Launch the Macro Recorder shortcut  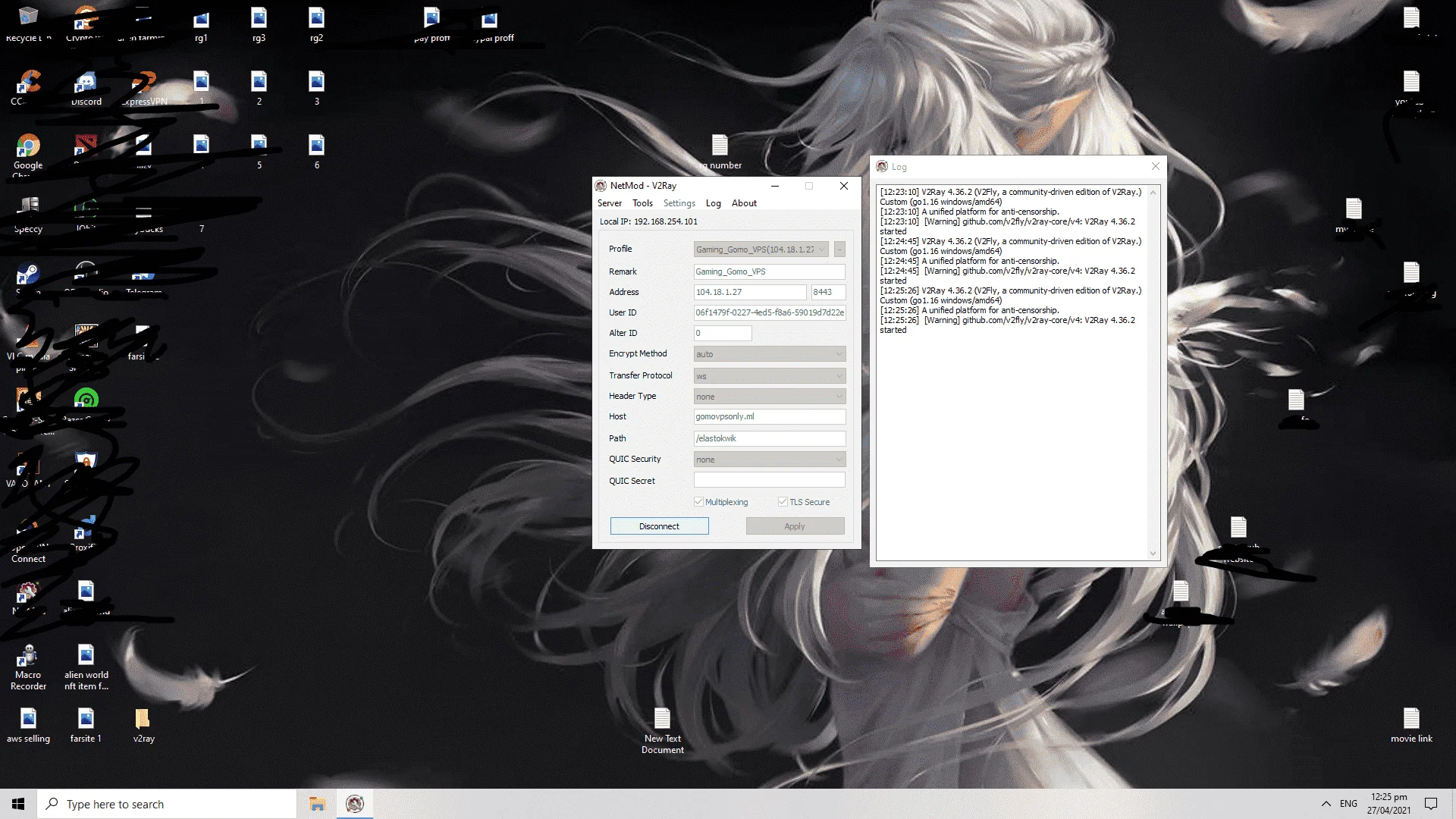28,667
